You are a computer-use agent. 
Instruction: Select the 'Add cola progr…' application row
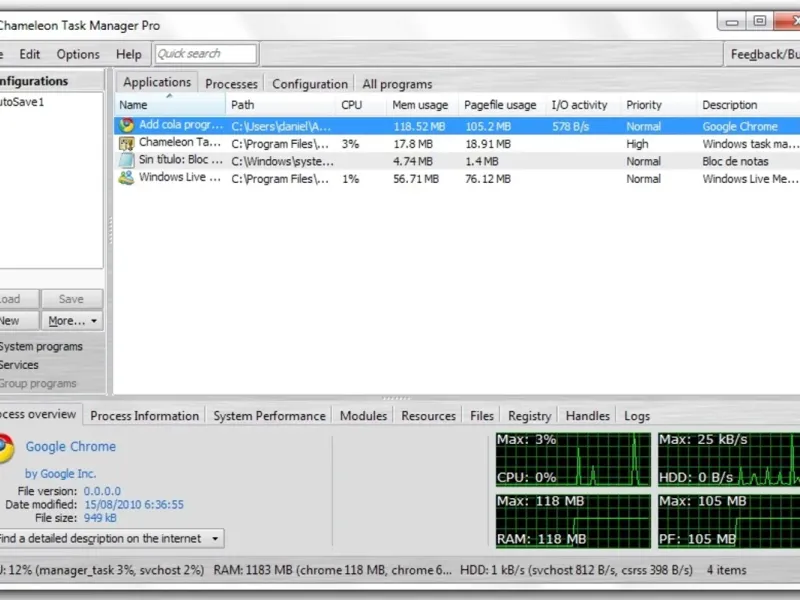tap(457, 126)
